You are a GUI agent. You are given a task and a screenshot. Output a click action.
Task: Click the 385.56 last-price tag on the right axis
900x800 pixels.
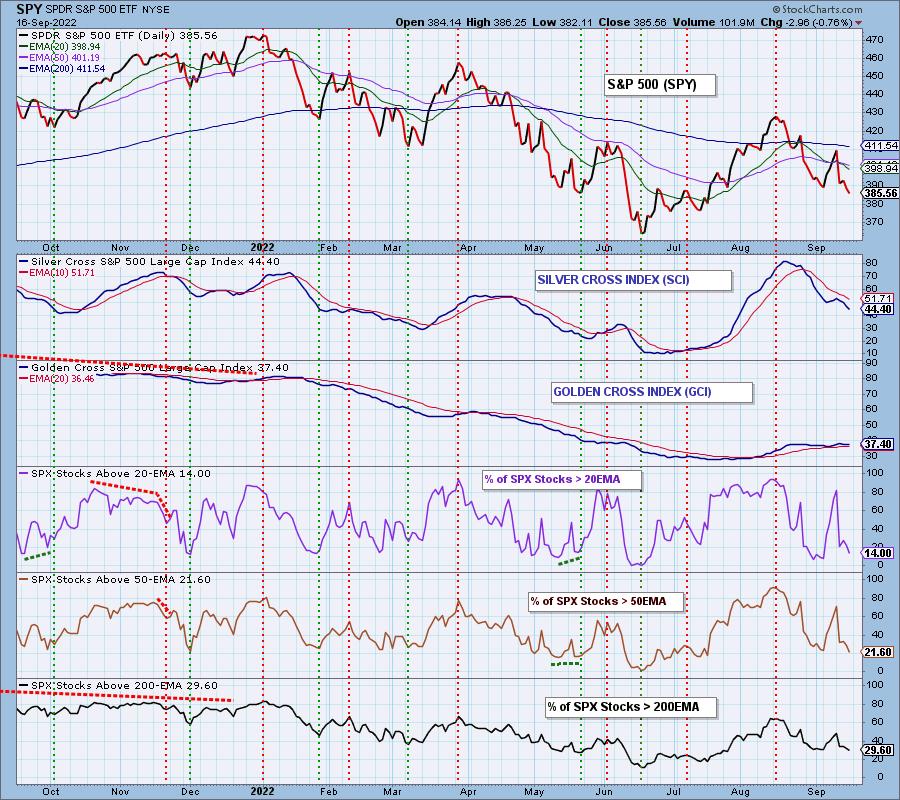click(880, 193)
